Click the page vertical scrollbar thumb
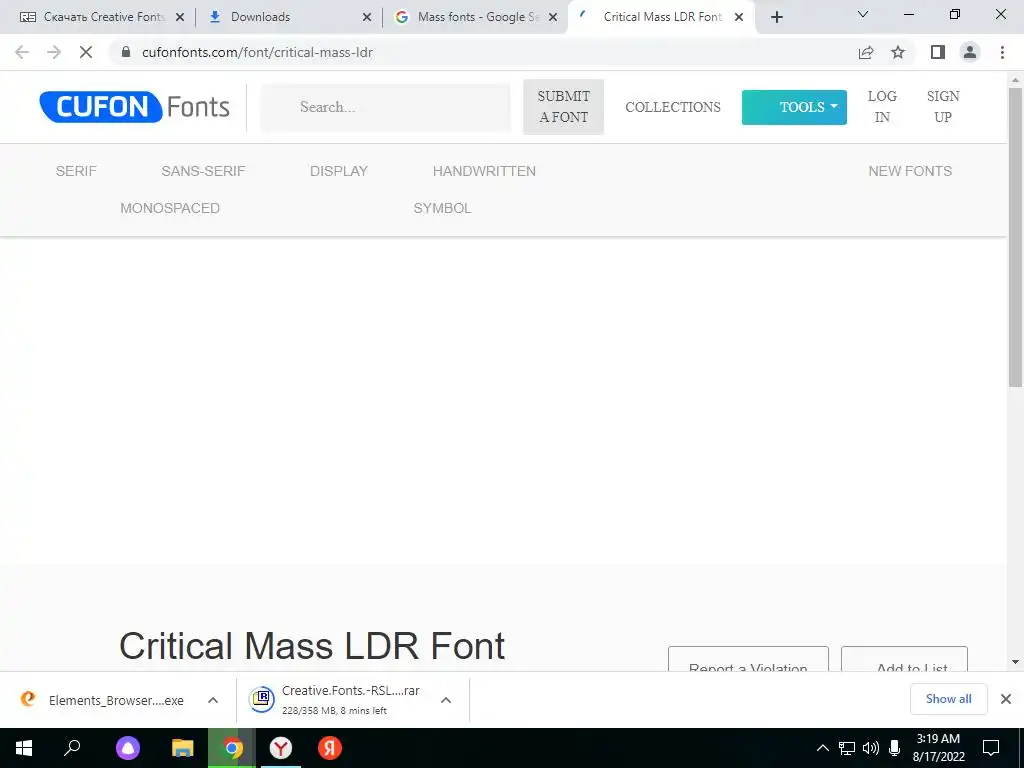The width and height of the screenshot is (1024, 768). pyautogui.click(x=1015, y=238)
